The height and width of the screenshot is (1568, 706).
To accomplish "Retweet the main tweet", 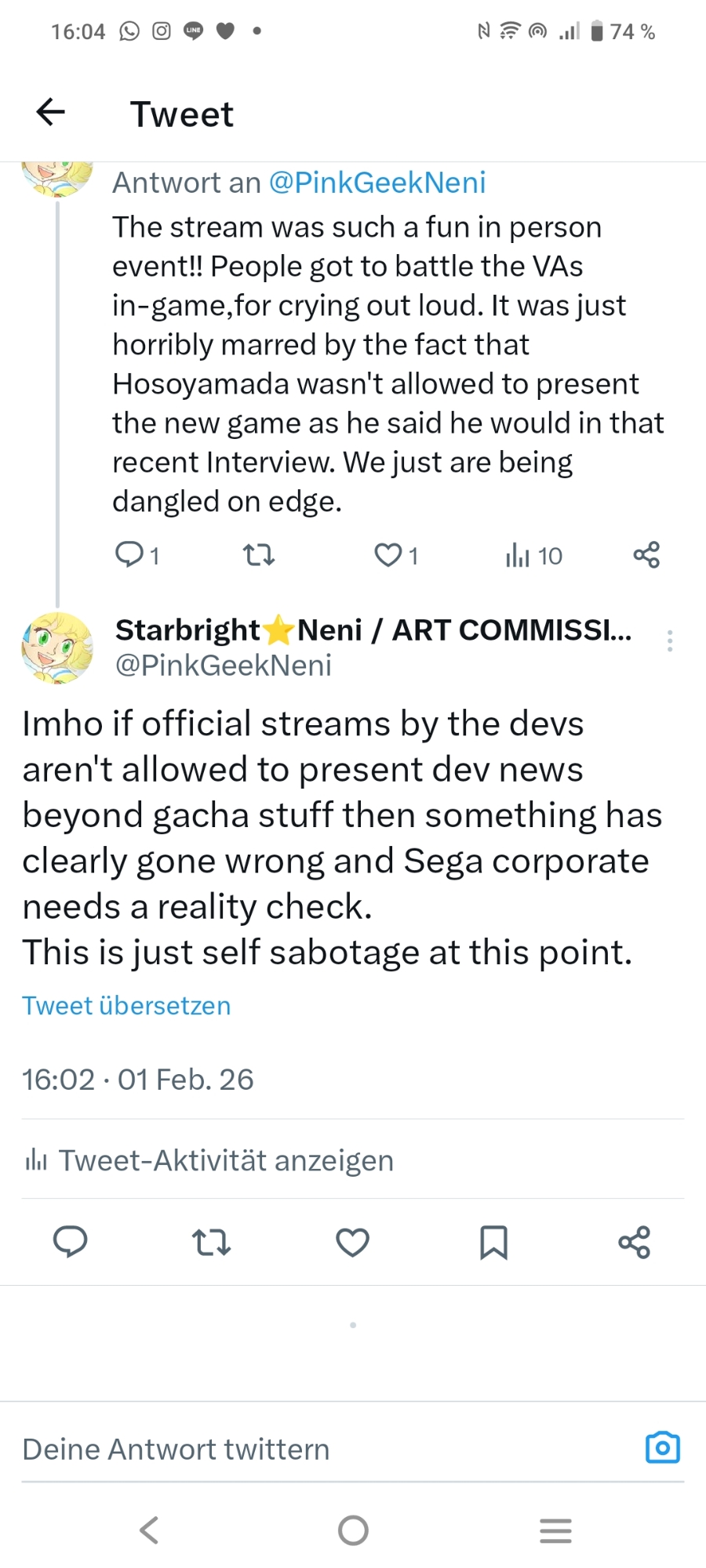I will click(211, 1243).
